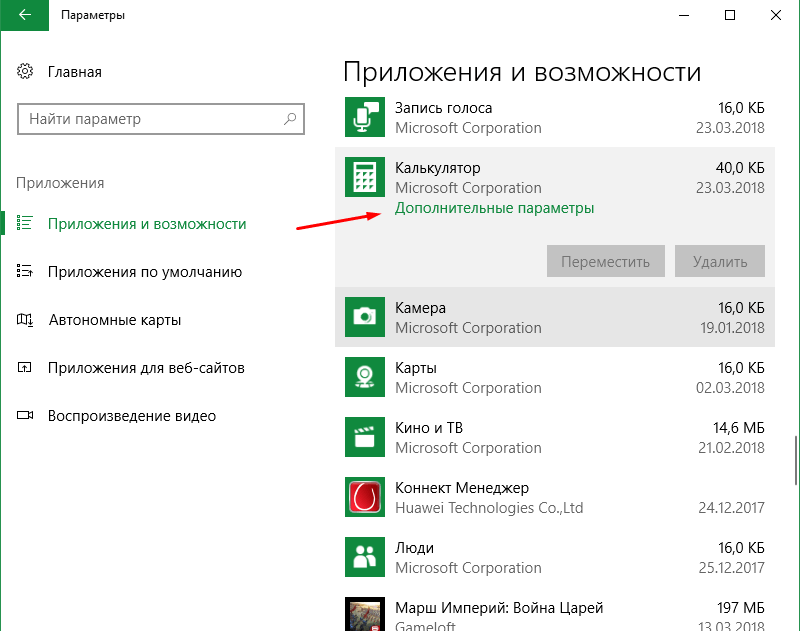The image size is (800, 631).
Task: Open Приложения по умолчанию section
Action: click(145, 272)
